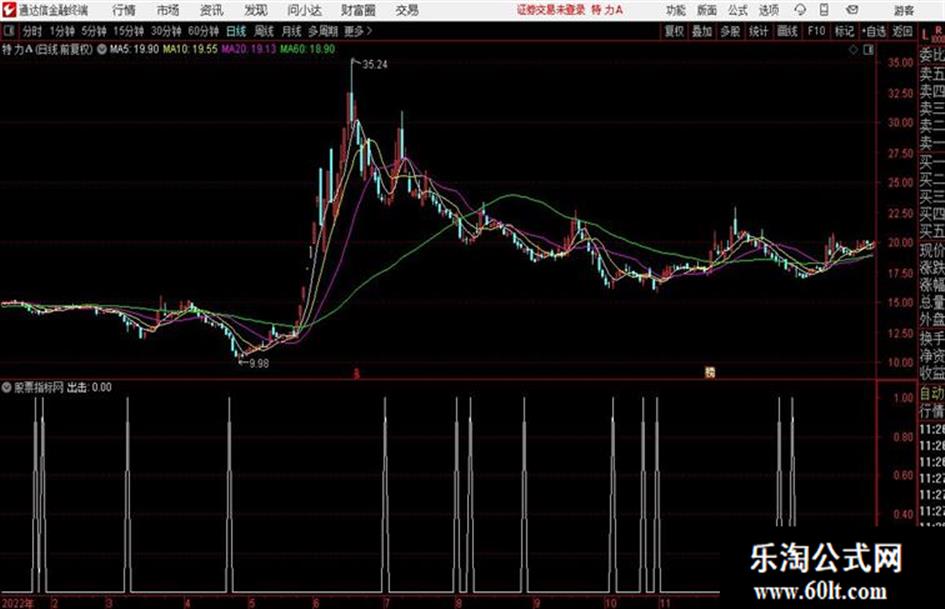
Task: Click the 游客 user label
Action: (903, 10)
